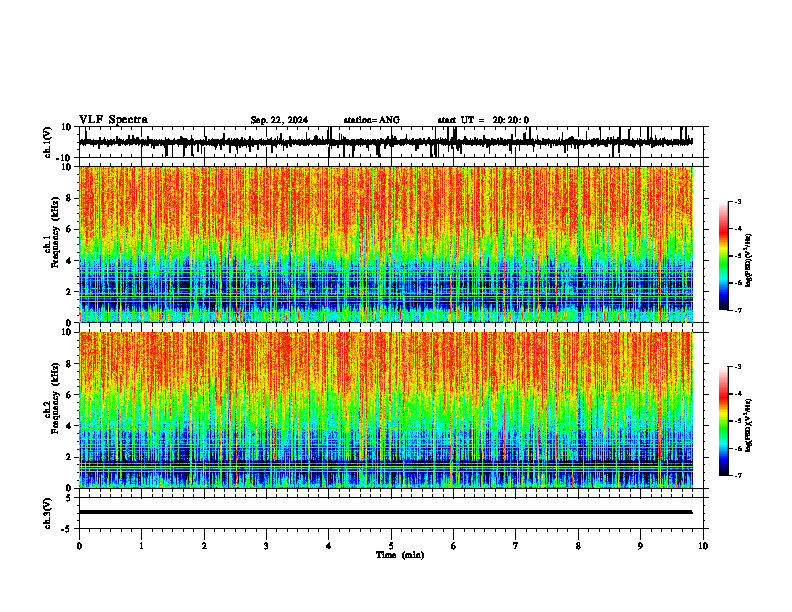The height and width of the screenshot is (612, 792).
Task: Click time axis tick label "4"
Action: click(x=329, y=546)
